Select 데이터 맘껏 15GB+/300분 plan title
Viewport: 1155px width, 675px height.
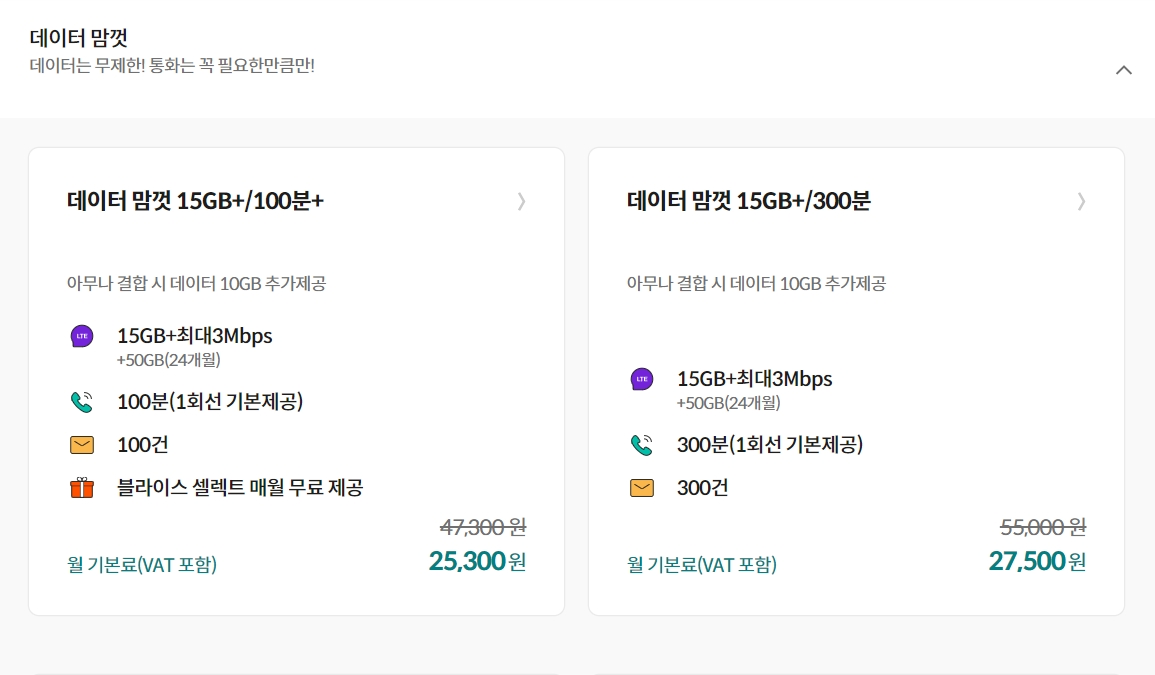point(748,200)
